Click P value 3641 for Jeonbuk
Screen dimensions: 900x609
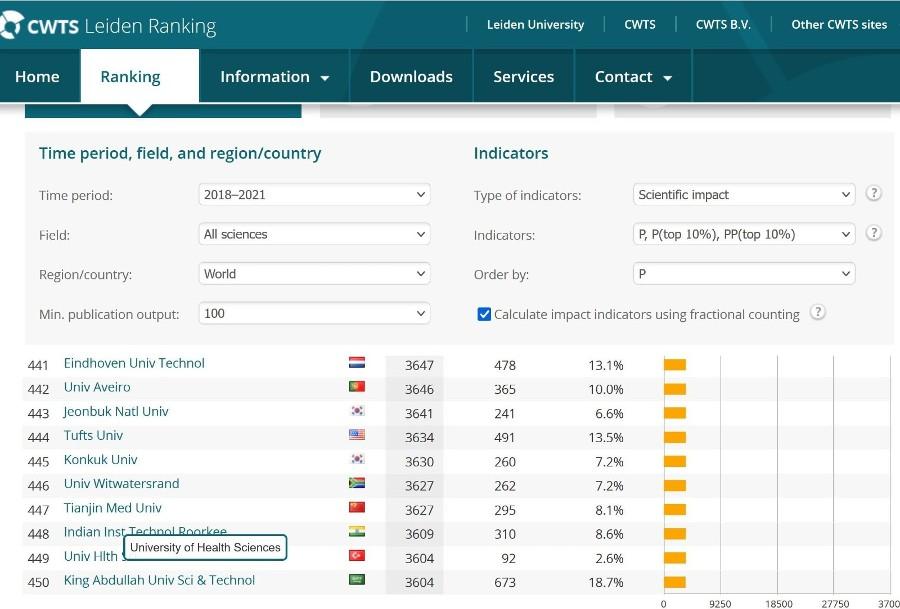click(419, 413)
